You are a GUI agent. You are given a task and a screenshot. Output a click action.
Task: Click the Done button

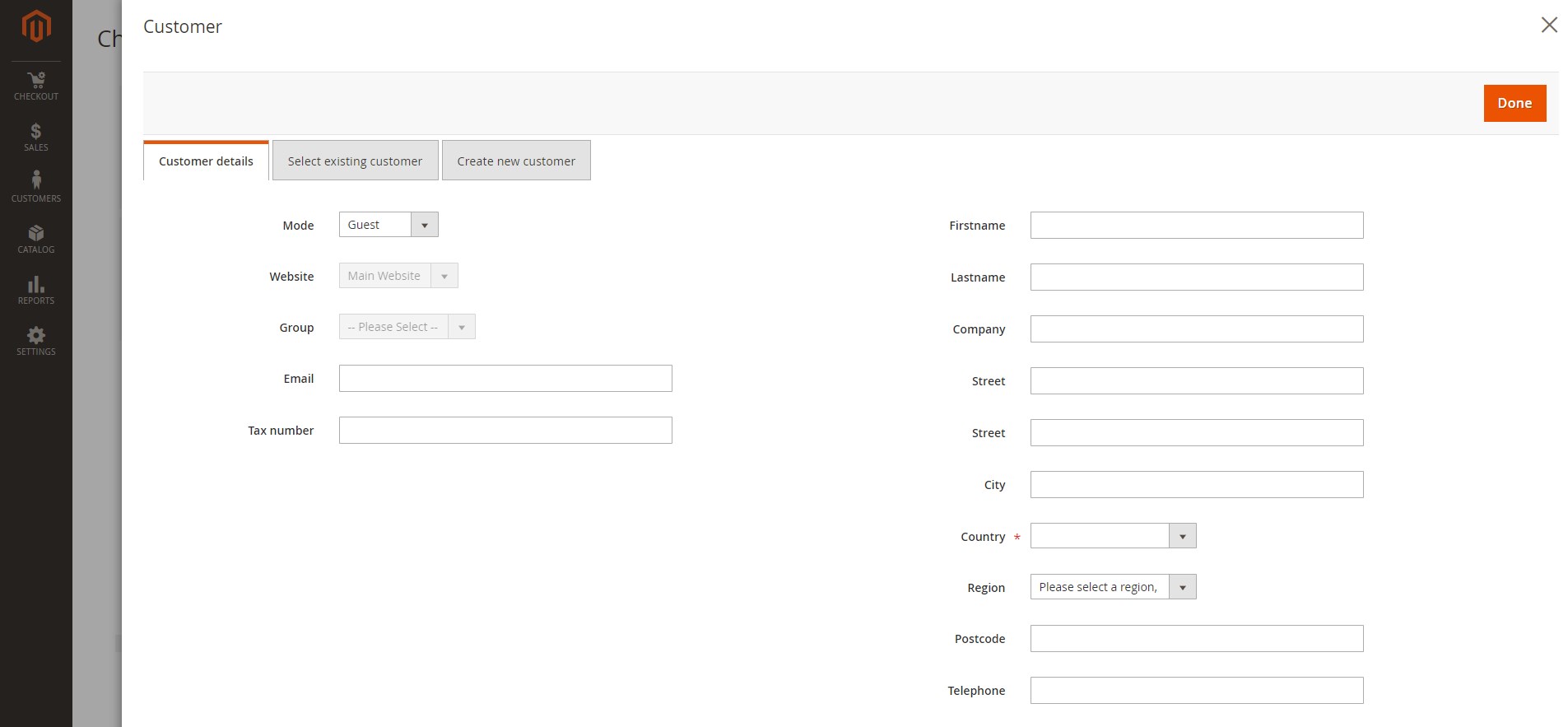(1514, 103)
